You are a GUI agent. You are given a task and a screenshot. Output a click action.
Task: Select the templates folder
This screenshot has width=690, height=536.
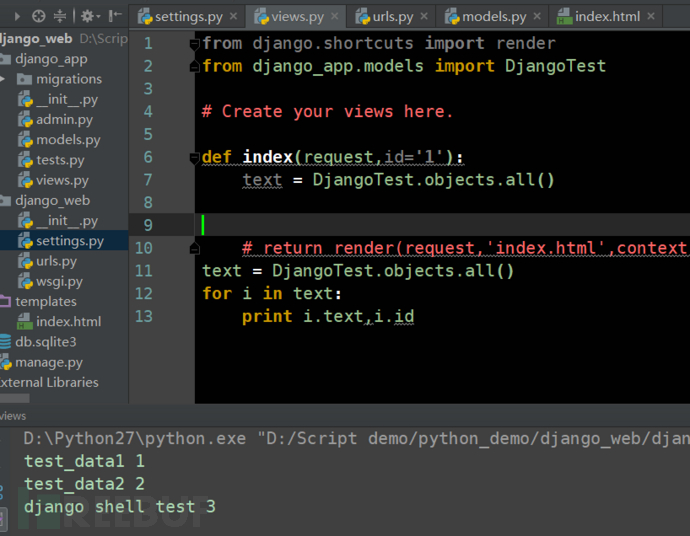(38, 302)
